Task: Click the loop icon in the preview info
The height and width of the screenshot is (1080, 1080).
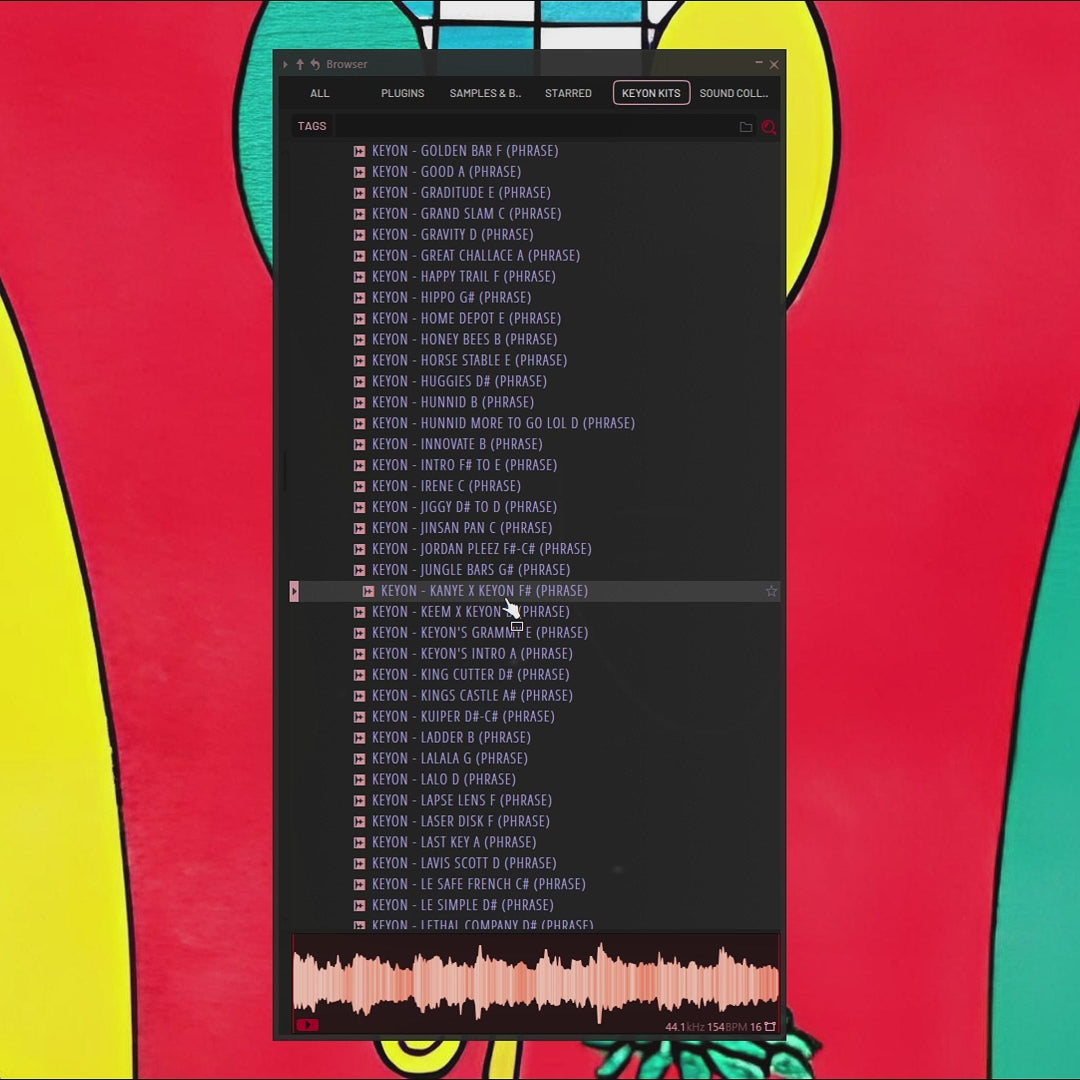Action: 770,1026
